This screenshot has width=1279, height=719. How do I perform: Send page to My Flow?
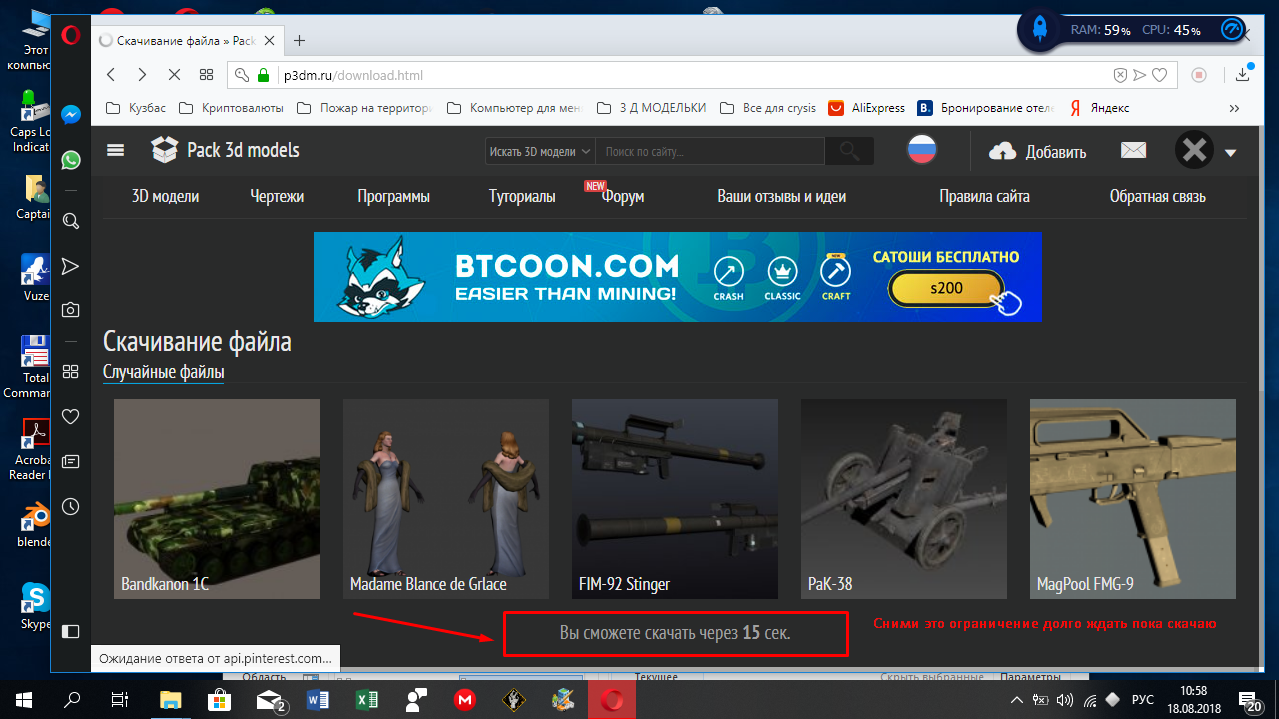[x=1139, y=75]
